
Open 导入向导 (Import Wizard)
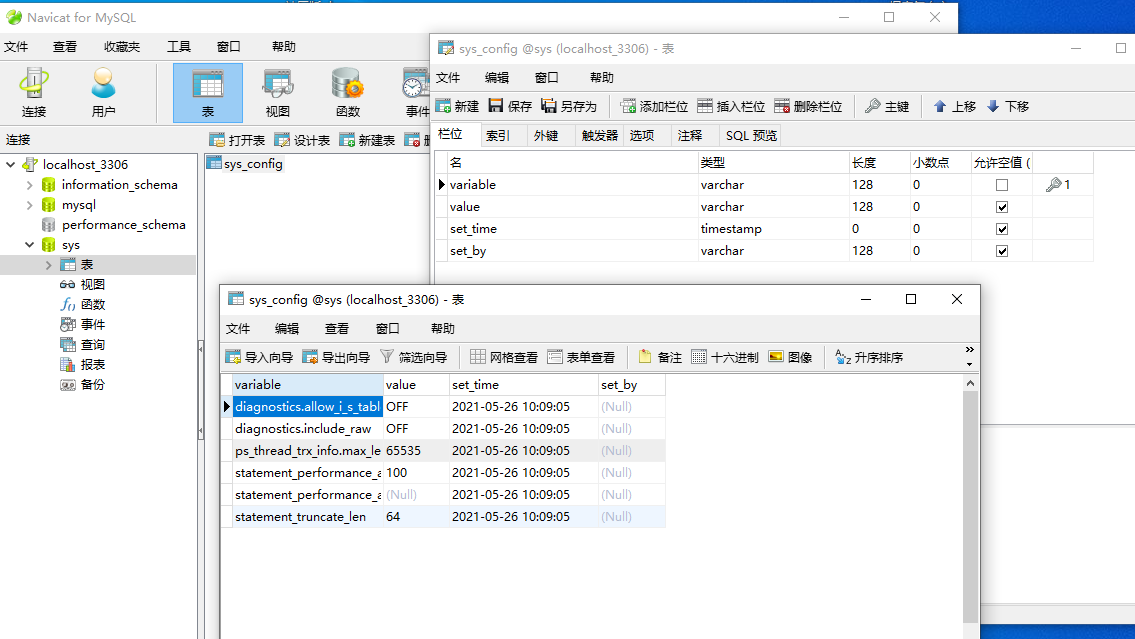coord(259,357)
